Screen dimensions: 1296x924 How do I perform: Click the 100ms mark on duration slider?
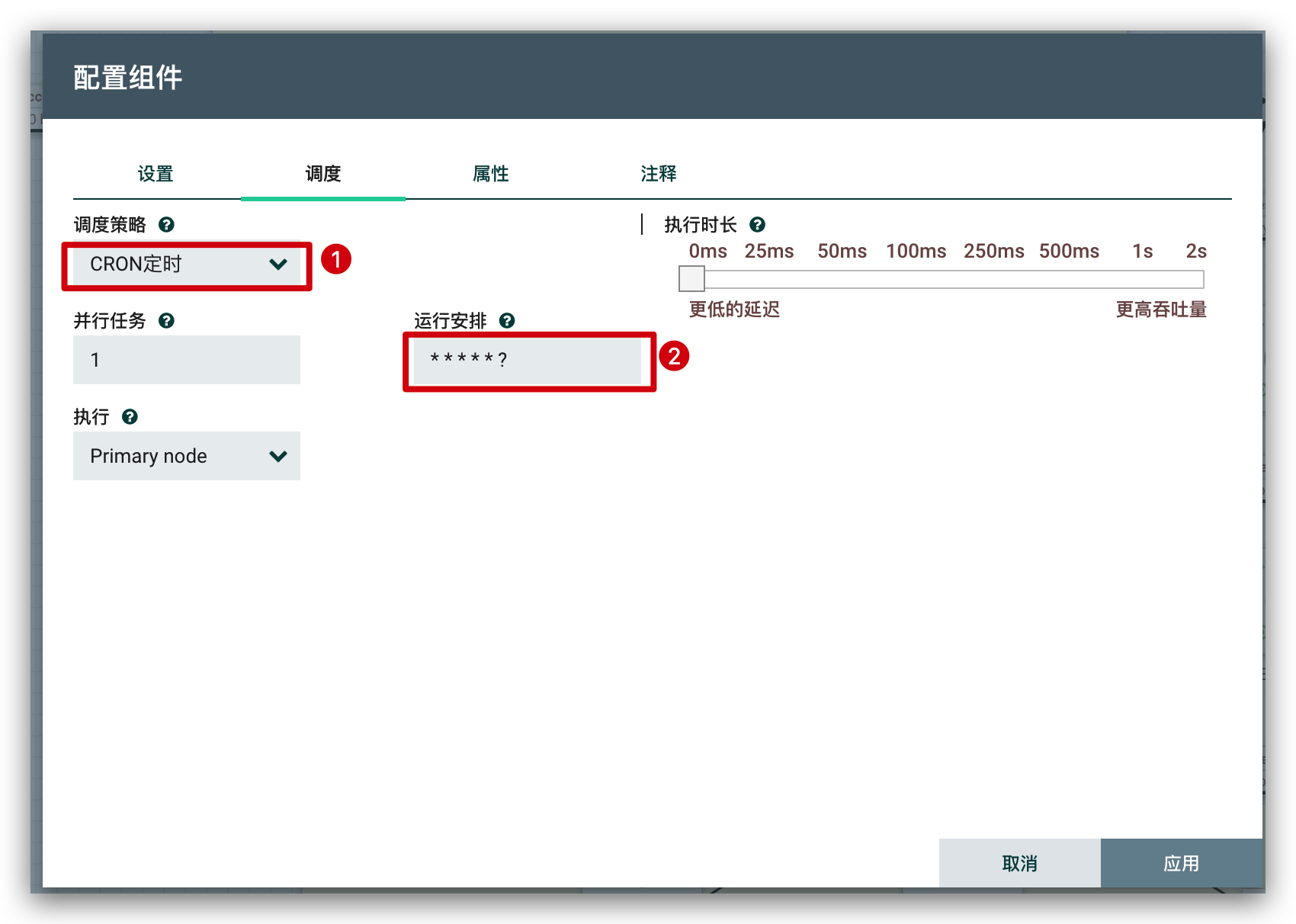point(916,252)
